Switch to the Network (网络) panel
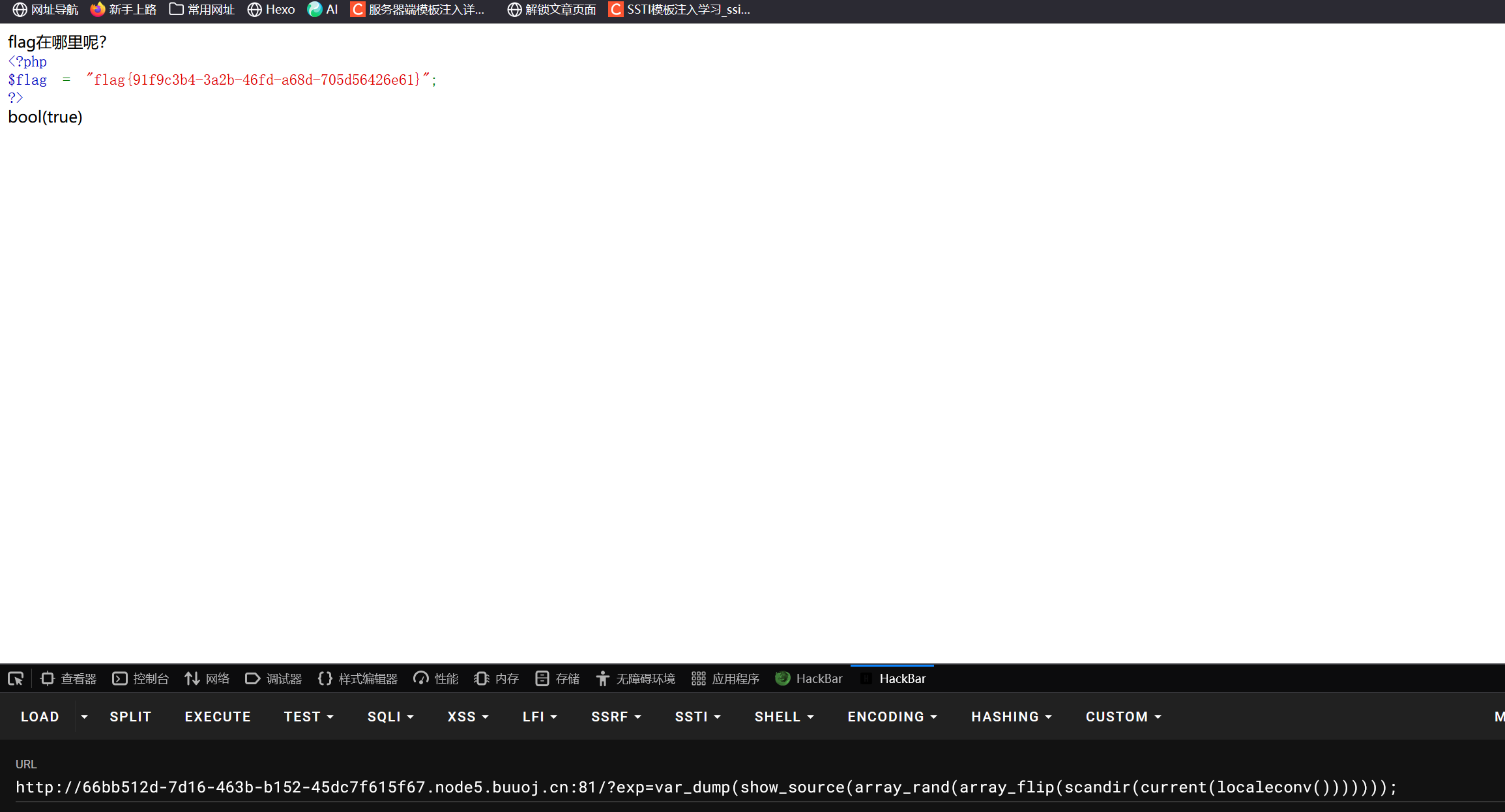Image resolution: width=1505 pixels, height=812 pixels. click(x=207, y=679)
